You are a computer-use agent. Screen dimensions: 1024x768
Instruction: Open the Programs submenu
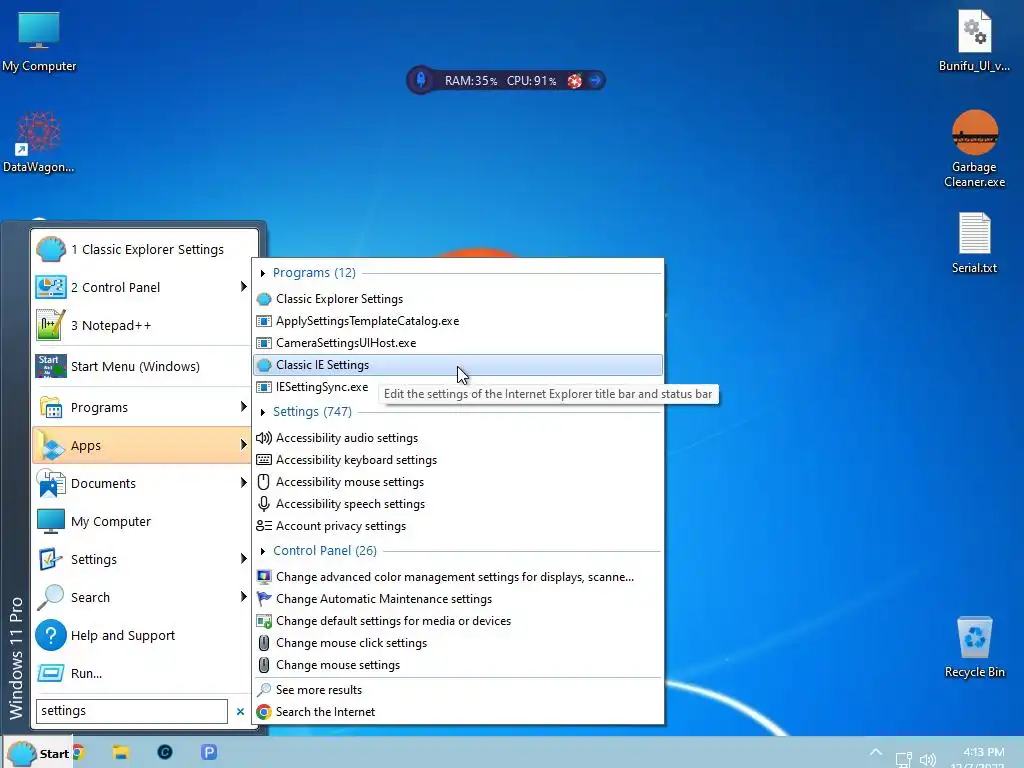point(142,408)
